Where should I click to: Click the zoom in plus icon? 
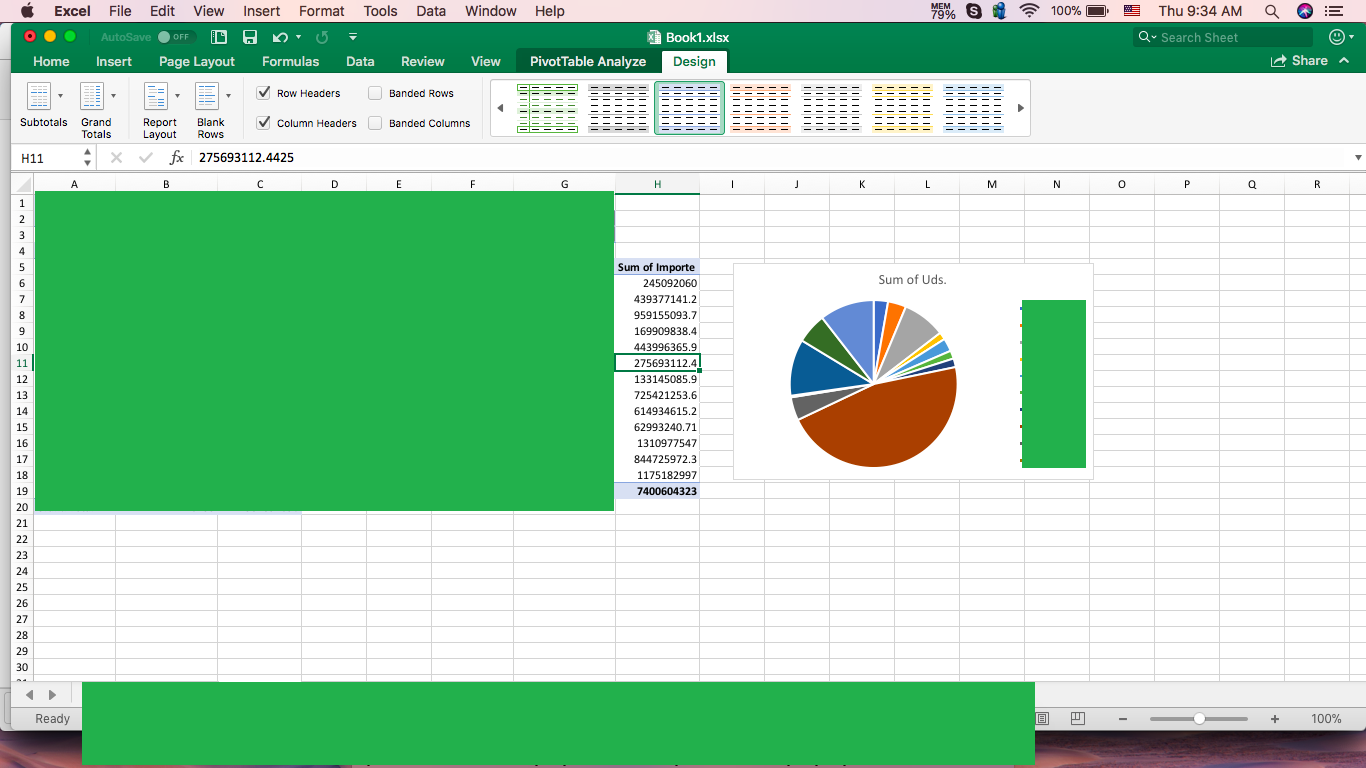click(1275, 719)
